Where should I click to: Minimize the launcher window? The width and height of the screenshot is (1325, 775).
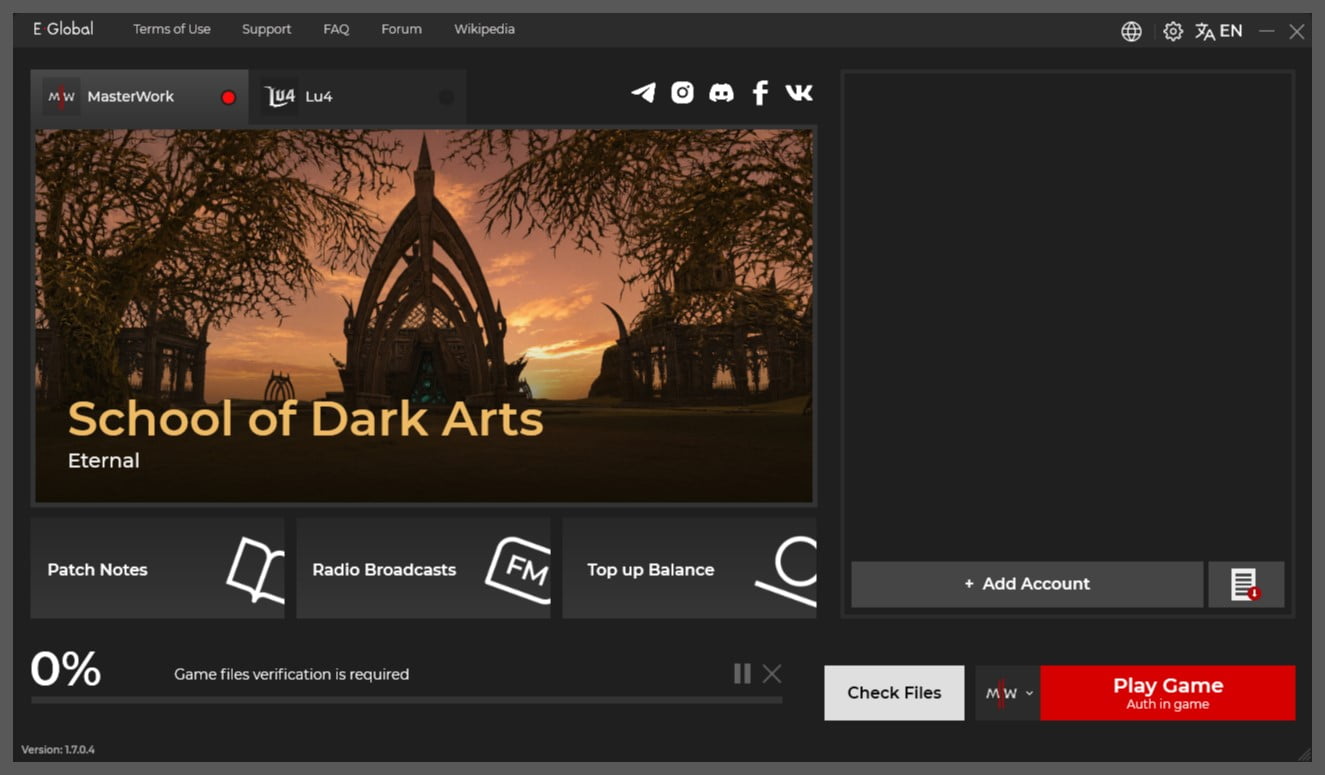1267,31
